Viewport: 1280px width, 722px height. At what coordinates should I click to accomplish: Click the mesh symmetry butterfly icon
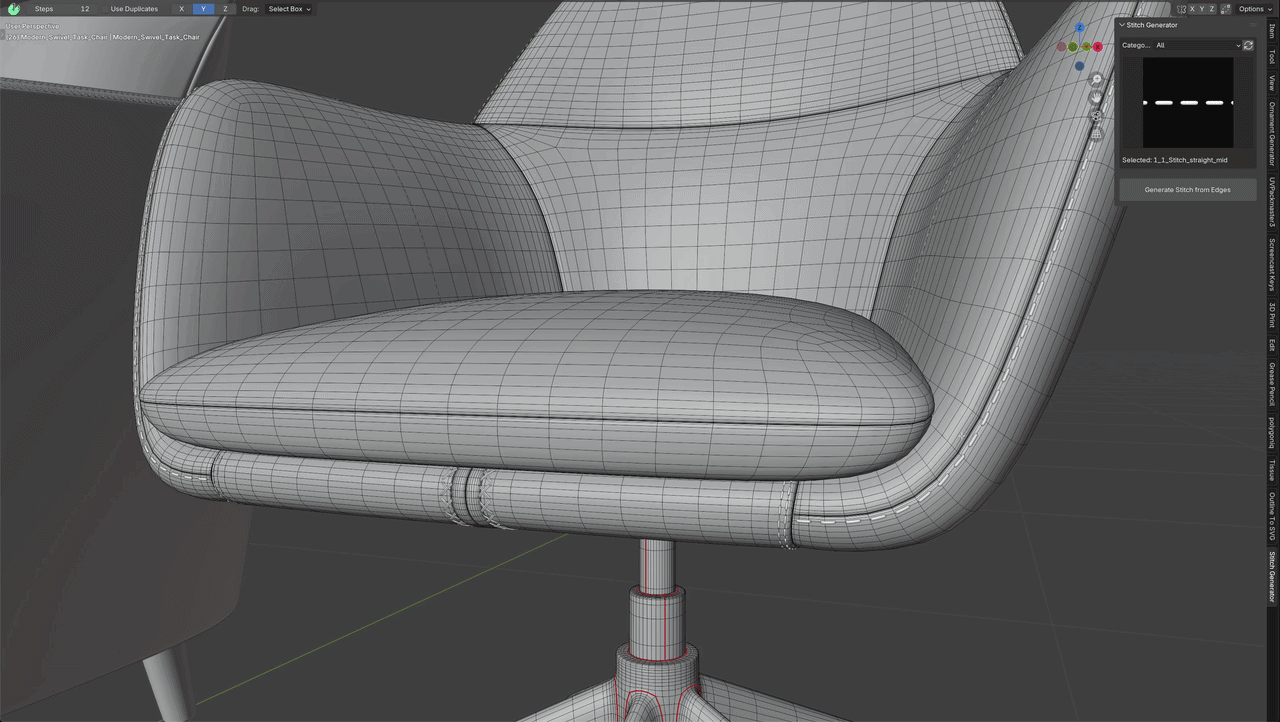click(1180, 9)
